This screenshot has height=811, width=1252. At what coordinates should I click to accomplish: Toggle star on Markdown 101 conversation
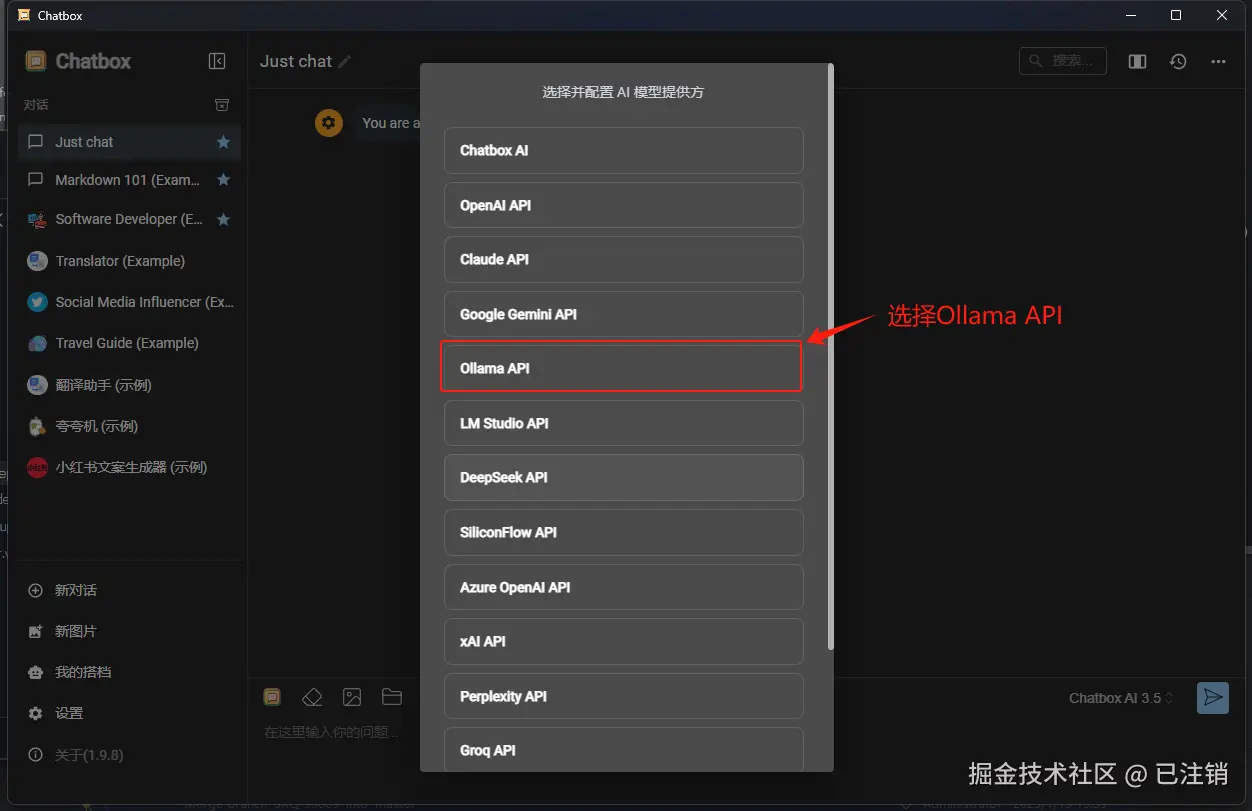coord(223,180)
